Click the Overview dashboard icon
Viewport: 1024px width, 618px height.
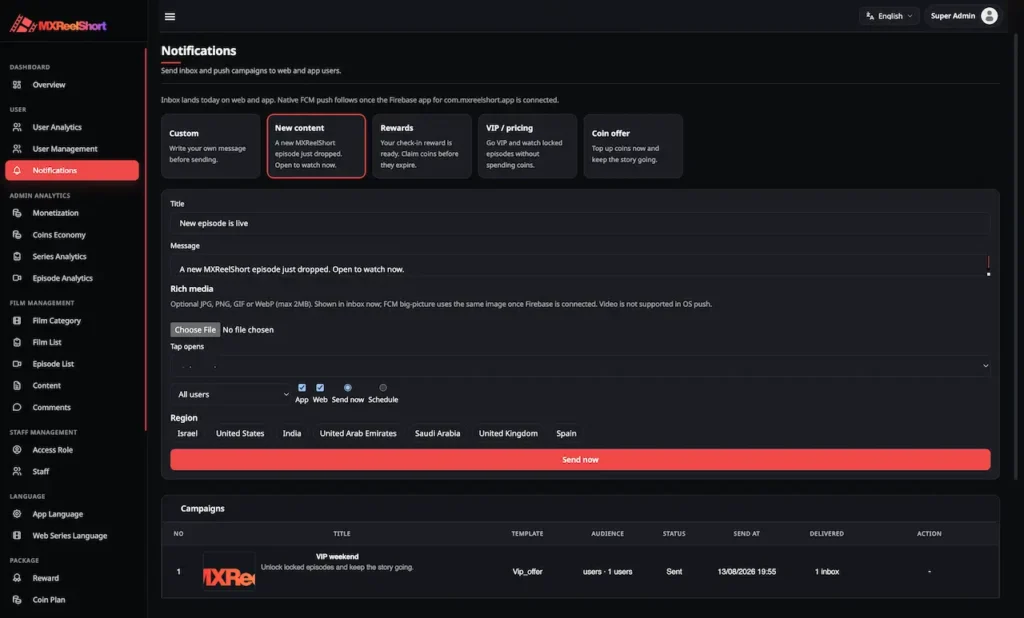[x=17, y=85]
